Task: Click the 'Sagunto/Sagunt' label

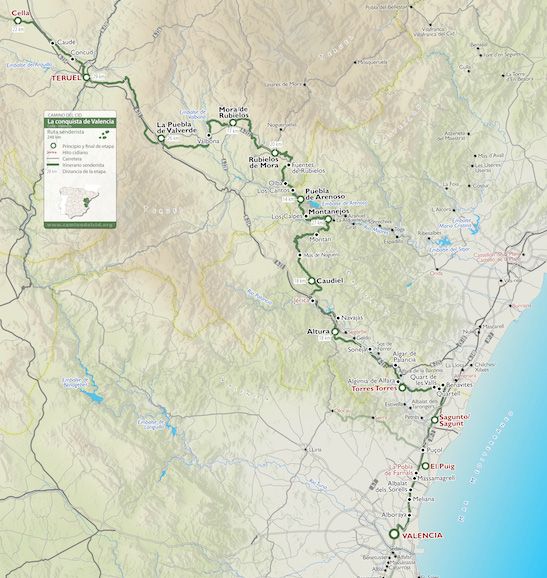Action: click(x=454, y=420)
